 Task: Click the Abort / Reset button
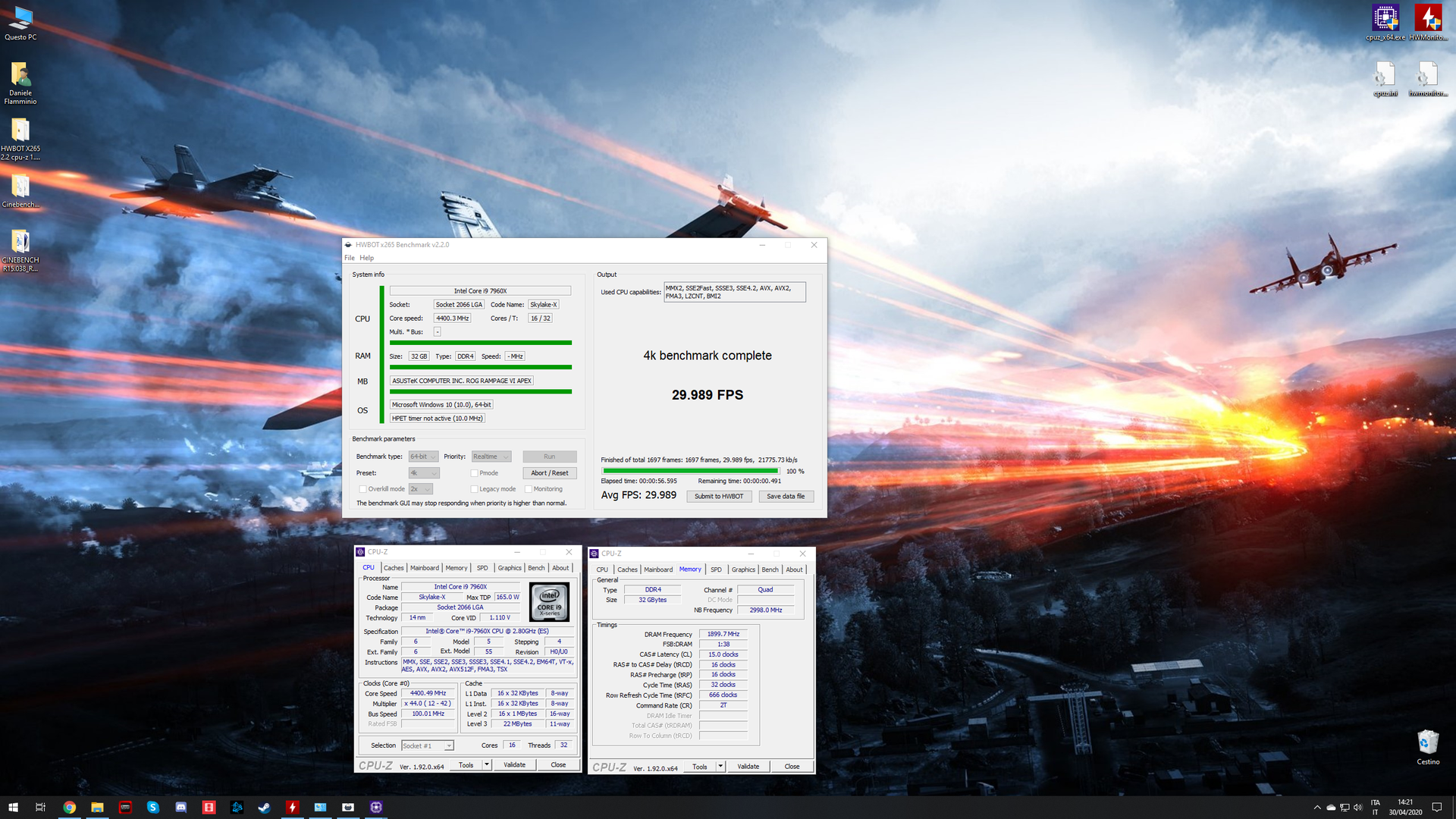[x=550, y=473]
